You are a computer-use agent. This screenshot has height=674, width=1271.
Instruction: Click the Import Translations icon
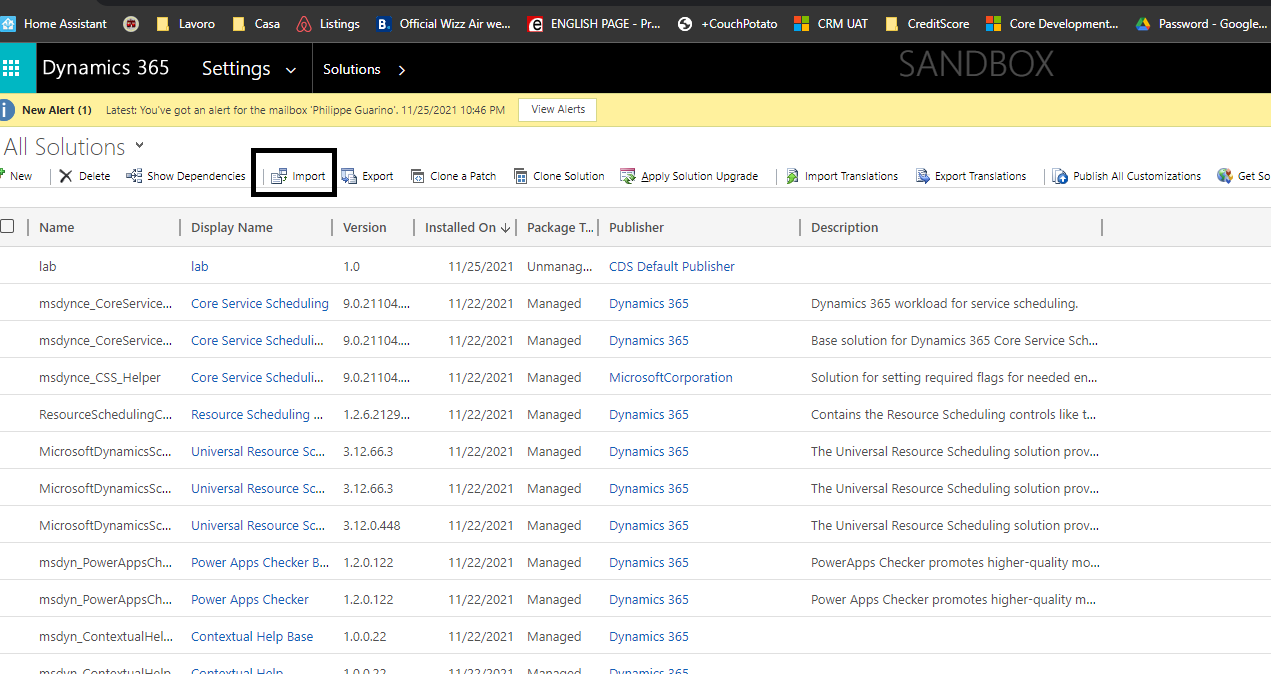(792, 176)
